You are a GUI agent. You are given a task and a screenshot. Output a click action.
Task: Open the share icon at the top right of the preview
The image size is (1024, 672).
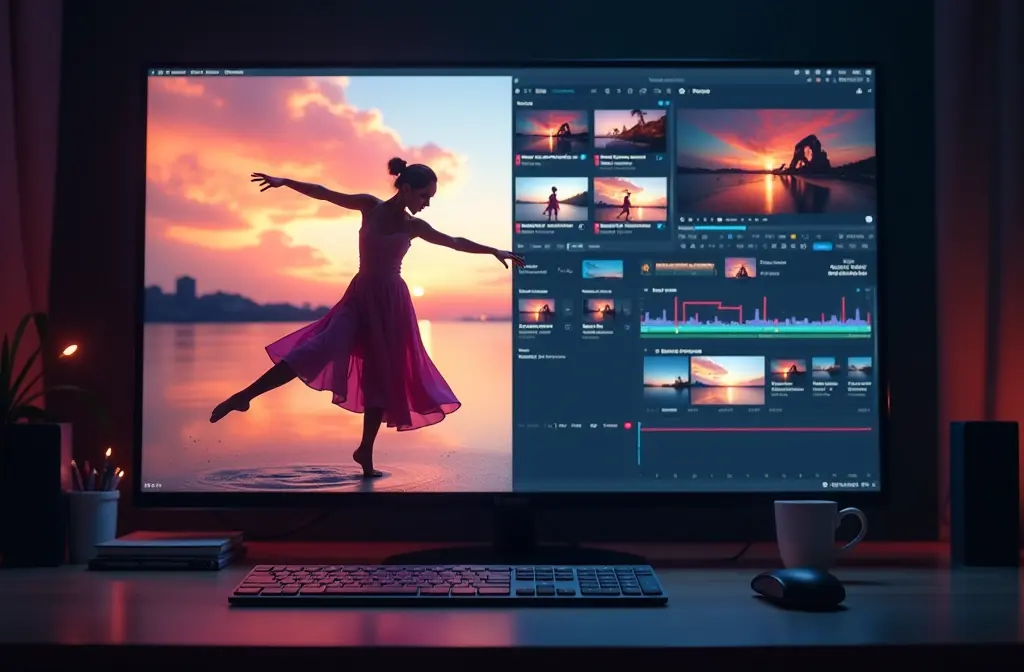pyautogui.click(x=857, y=90)
